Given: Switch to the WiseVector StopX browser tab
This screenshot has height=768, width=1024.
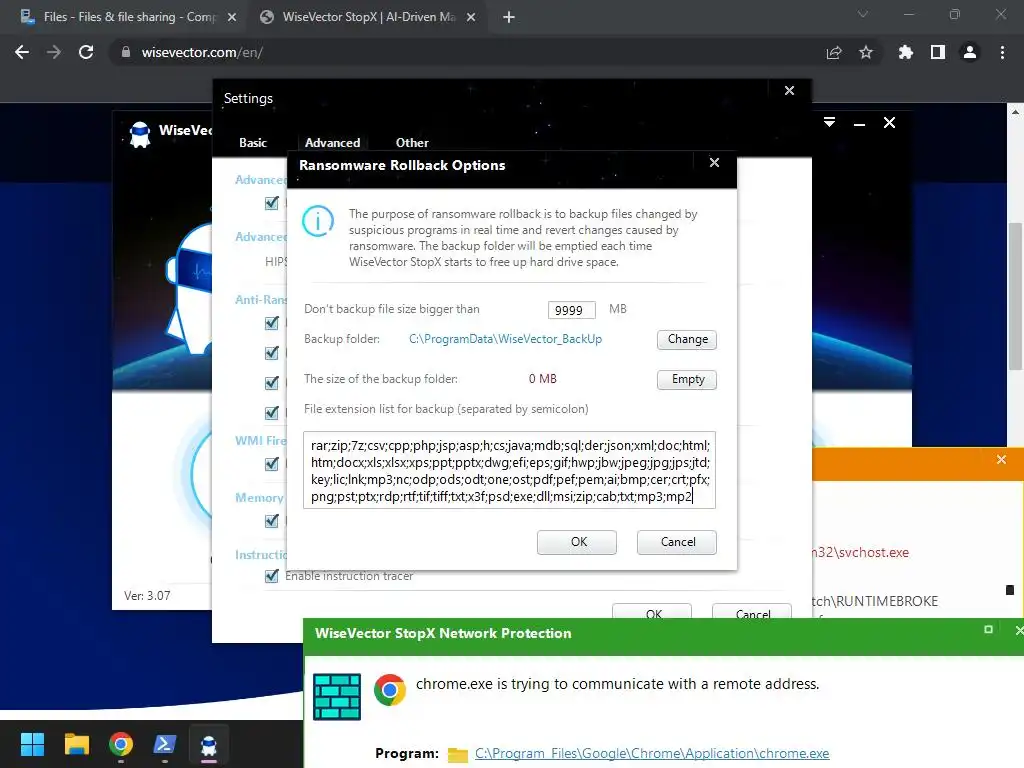Looking at the screenshot, I should (368, 17).
